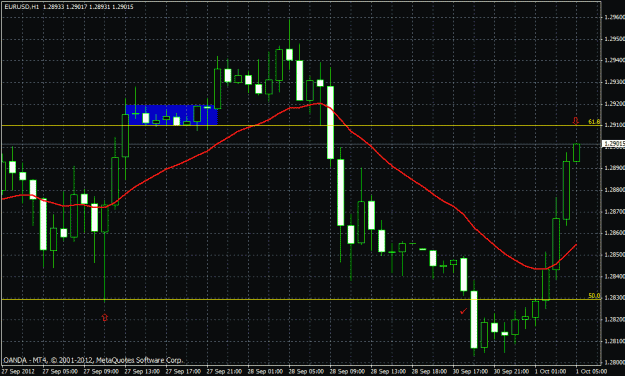Click the 1 Oct 05:00 time label
This screenshot has height=376, width=625.
592,371
